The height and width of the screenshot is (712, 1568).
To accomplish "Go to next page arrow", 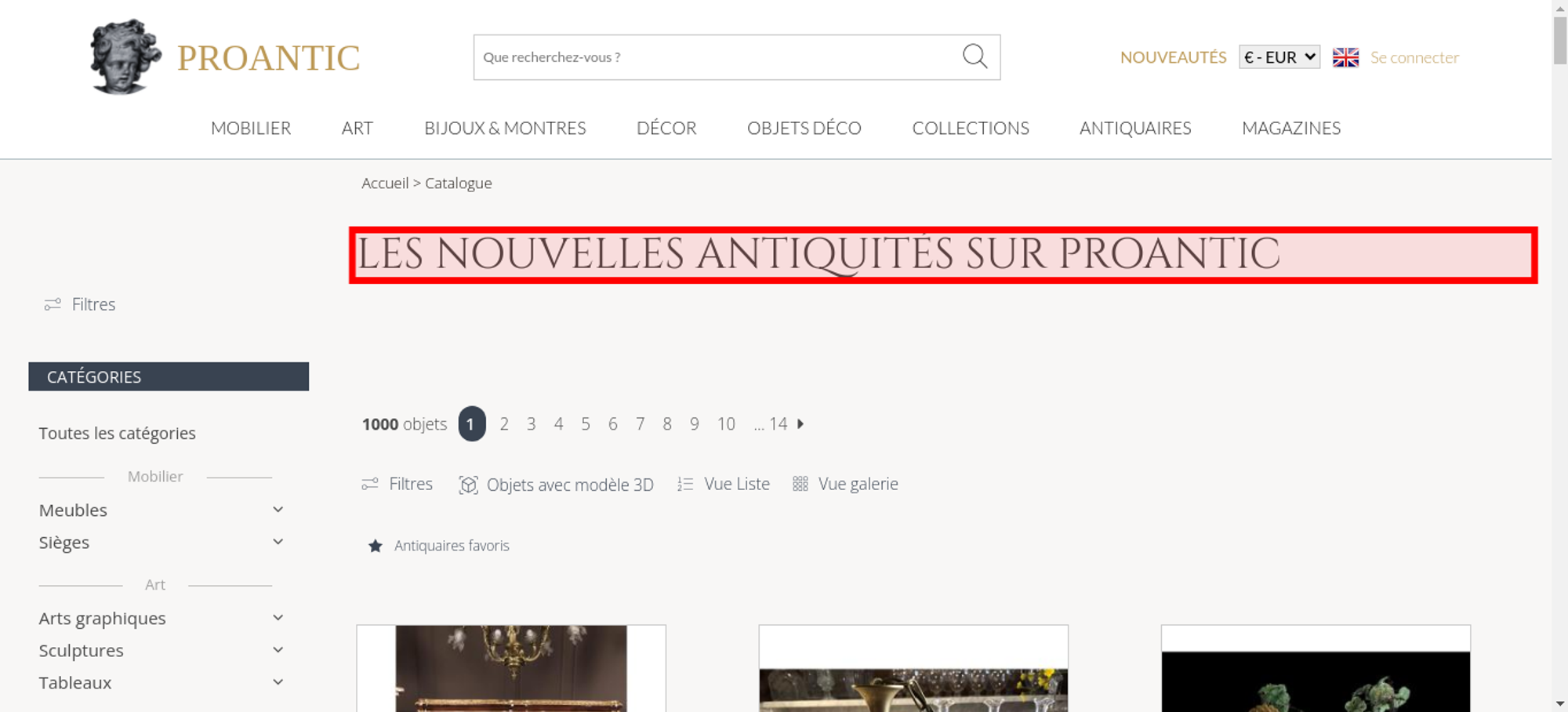I will coord(800,423).
